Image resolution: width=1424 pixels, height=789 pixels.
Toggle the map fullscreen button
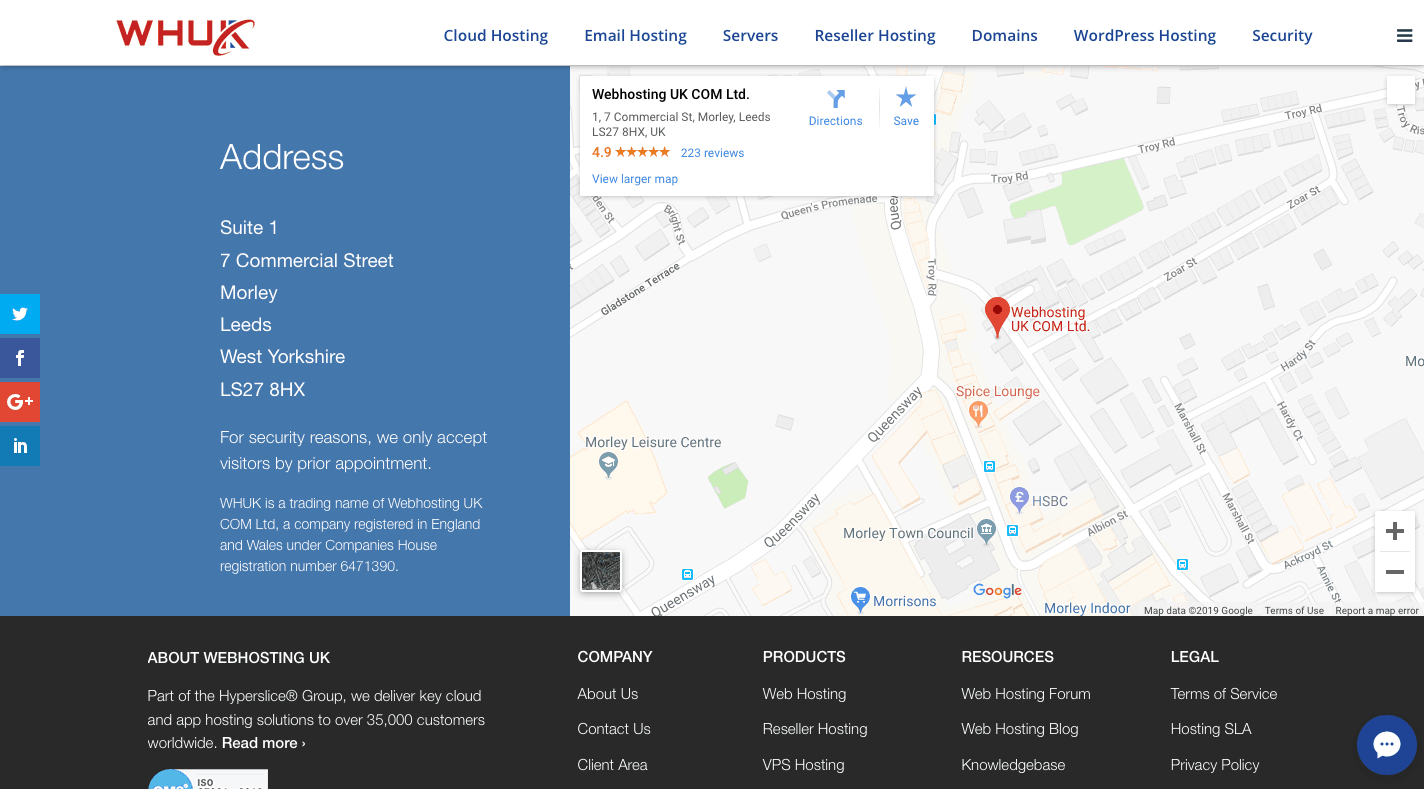point(1400,90)
